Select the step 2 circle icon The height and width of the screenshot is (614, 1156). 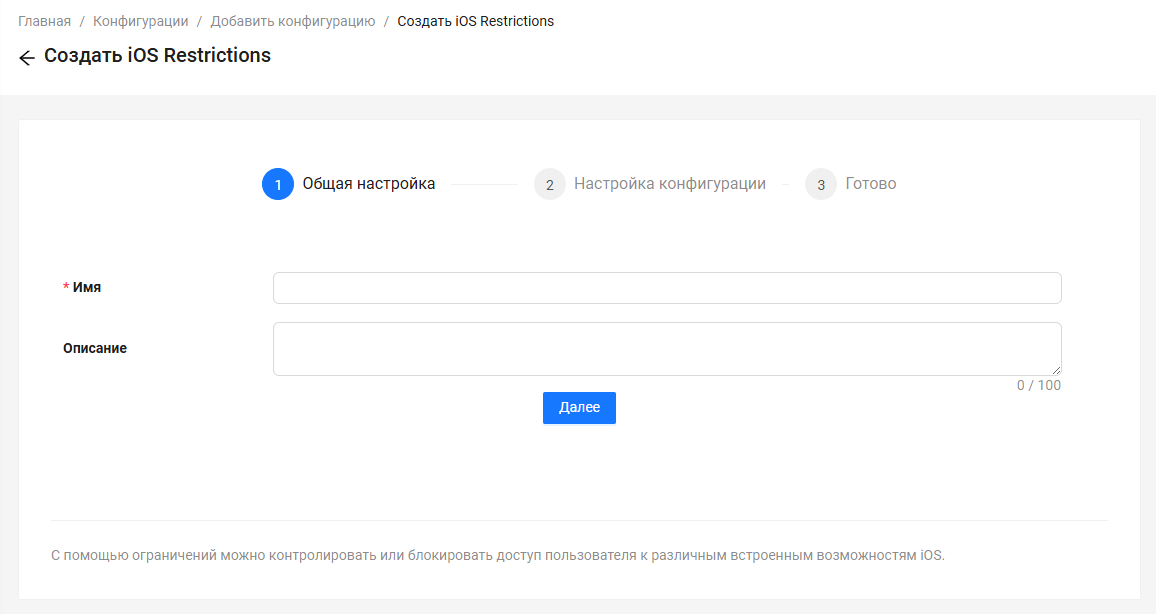click(550, 185)
